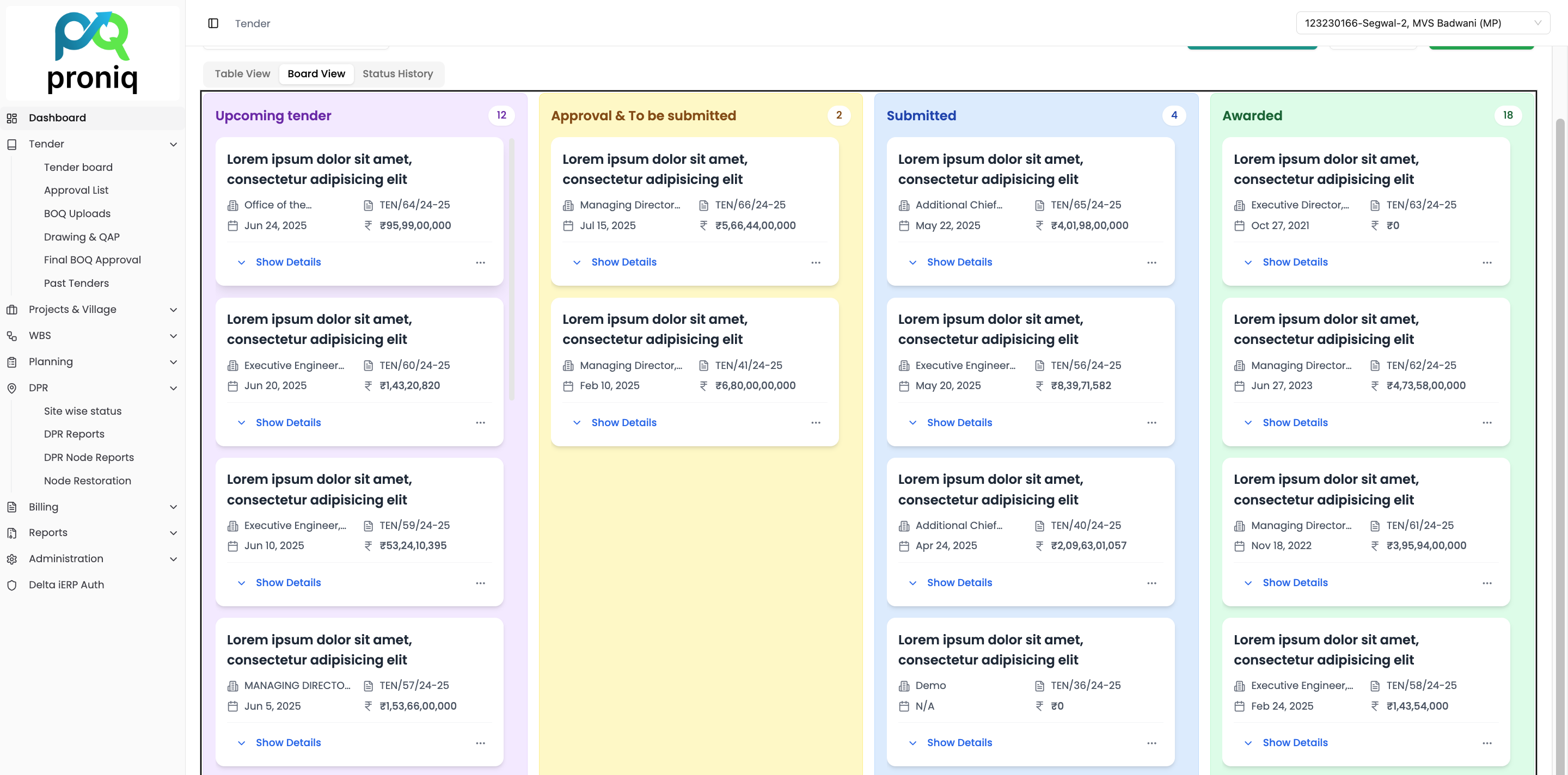Open the project selector dropdown
Screen dimensions: 1568x775
[1422, 23]
